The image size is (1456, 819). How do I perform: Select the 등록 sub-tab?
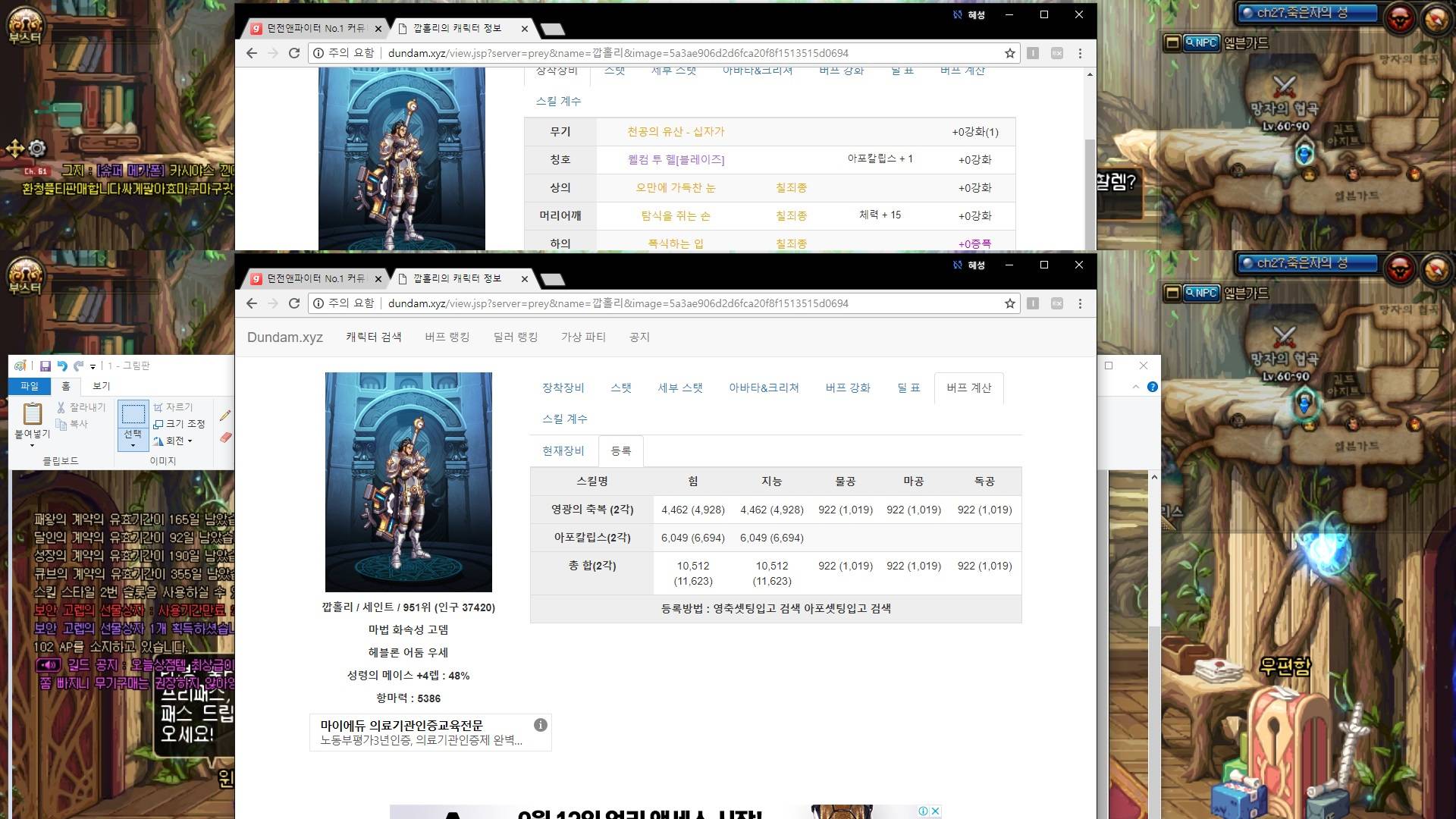(621, 450)
